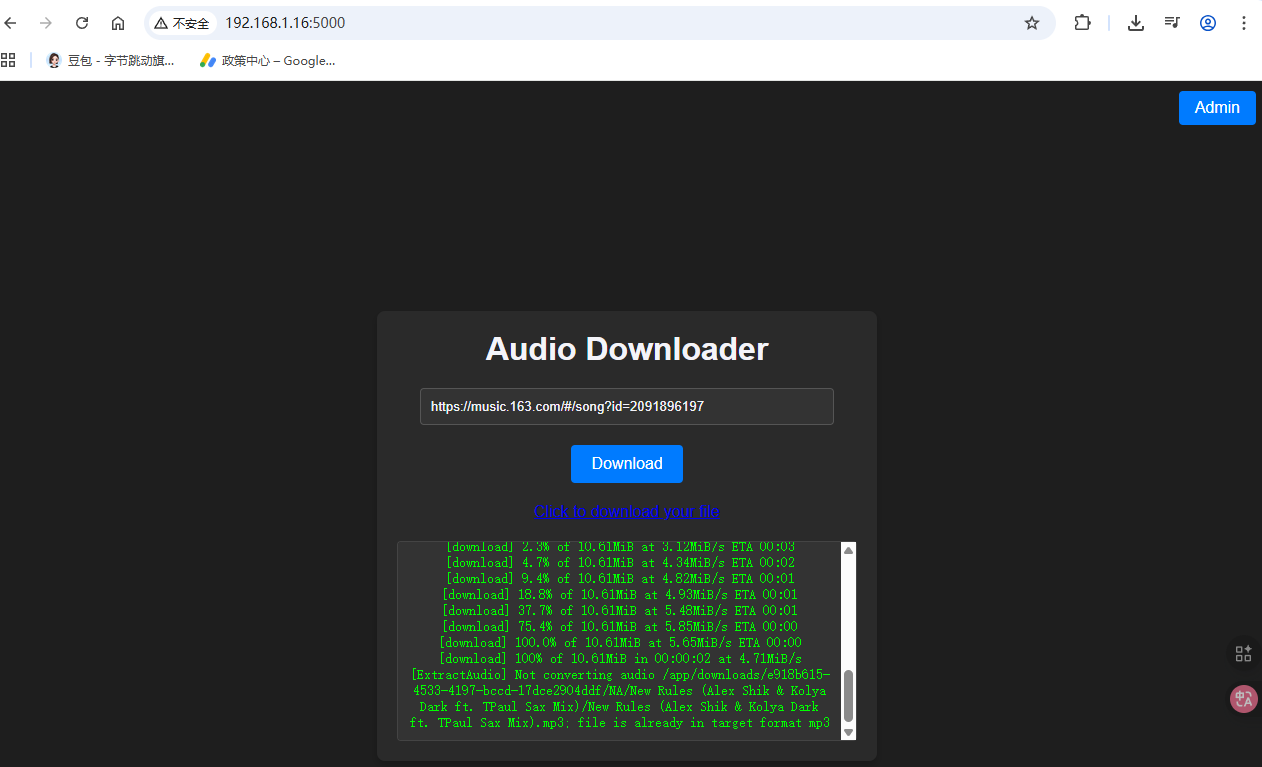Open the 政策中心 Google bookmark
Viewport: 1262px width, 767px height.
pos(267,60)
